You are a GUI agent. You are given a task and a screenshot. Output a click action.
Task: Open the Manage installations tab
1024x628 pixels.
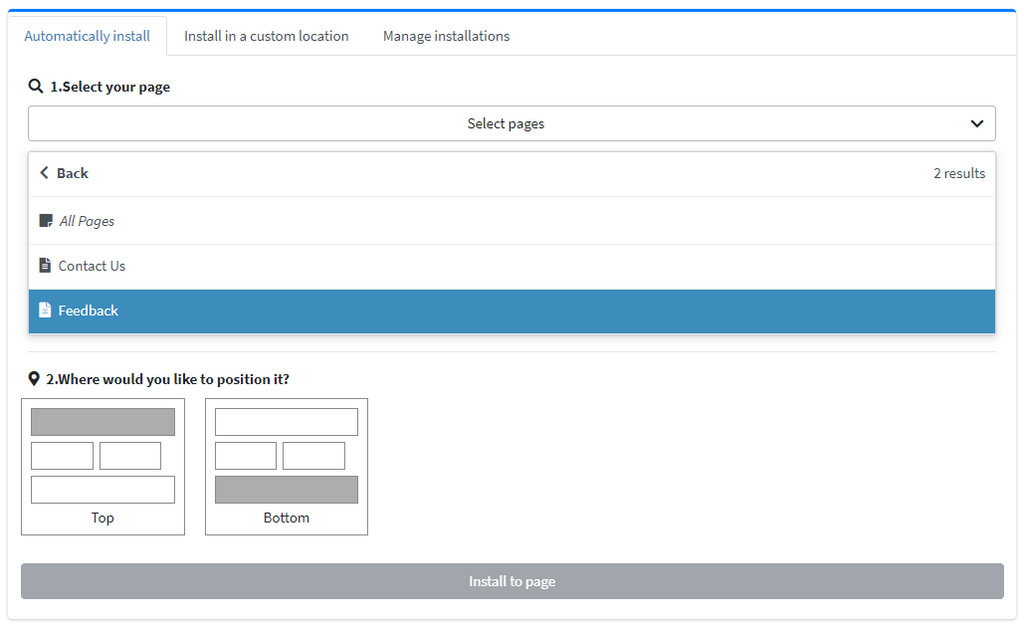click(446, 36)
